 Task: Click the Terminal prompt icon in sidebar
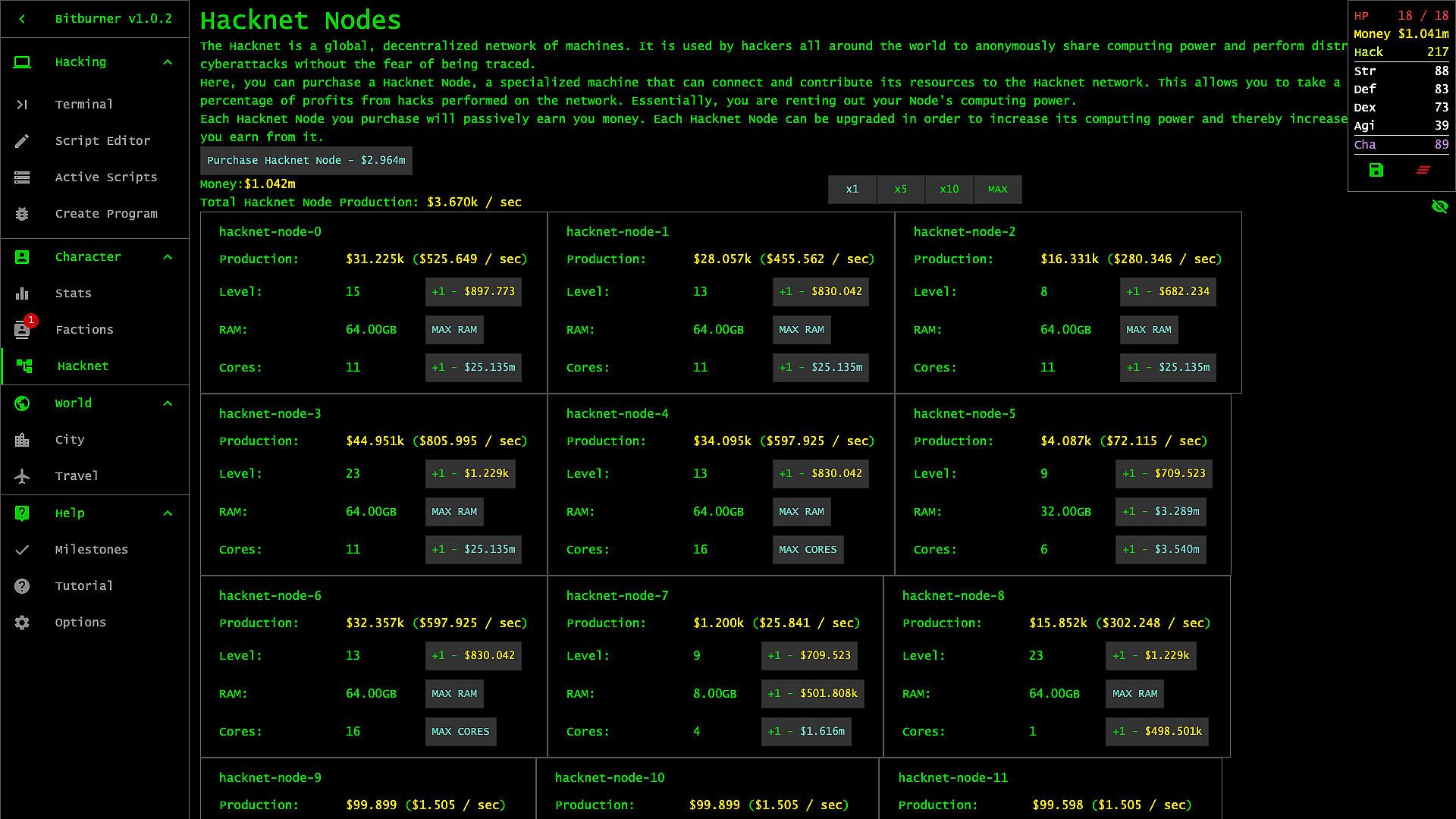22,105
